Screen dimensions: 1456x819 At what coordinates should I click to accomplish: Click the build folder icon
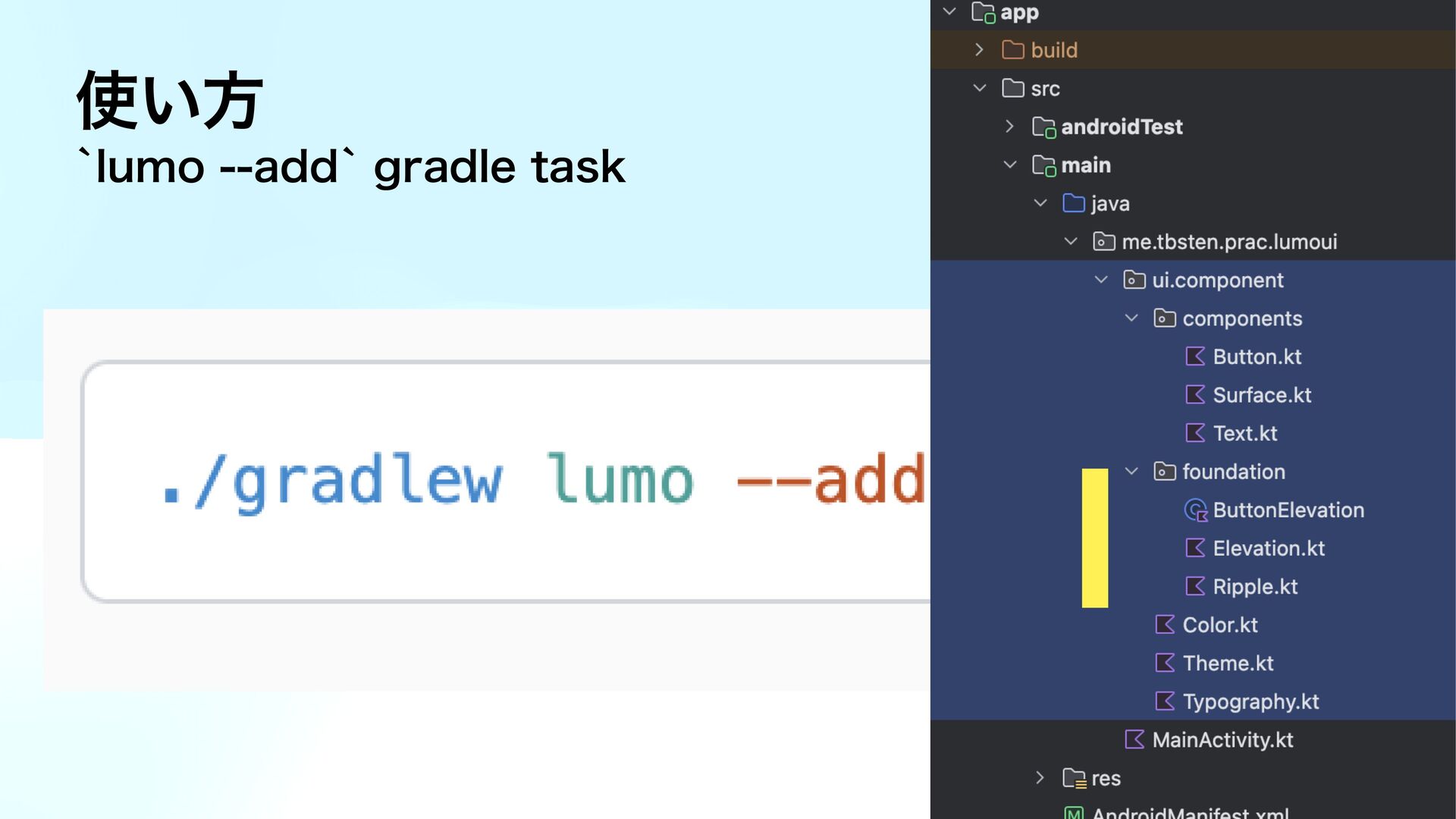click(x=1012, y=50)
